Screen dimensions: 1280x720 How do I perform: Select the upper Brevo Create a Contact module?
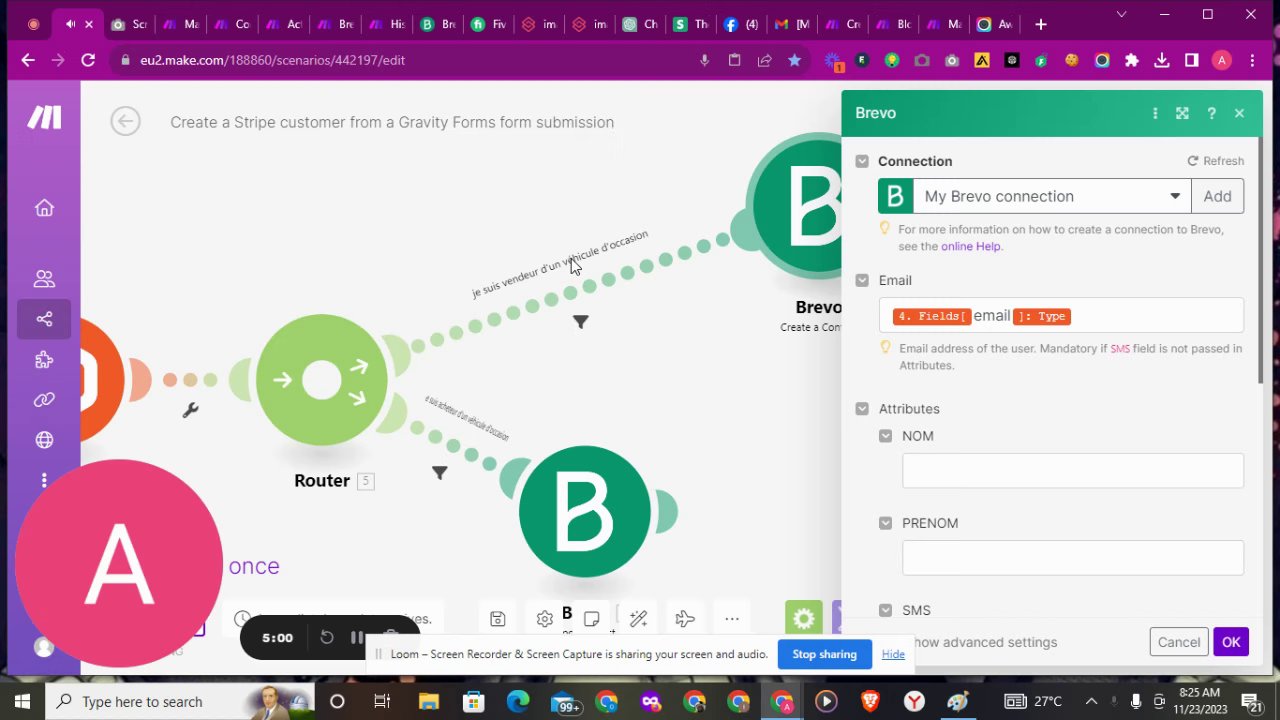click(796, 208)
